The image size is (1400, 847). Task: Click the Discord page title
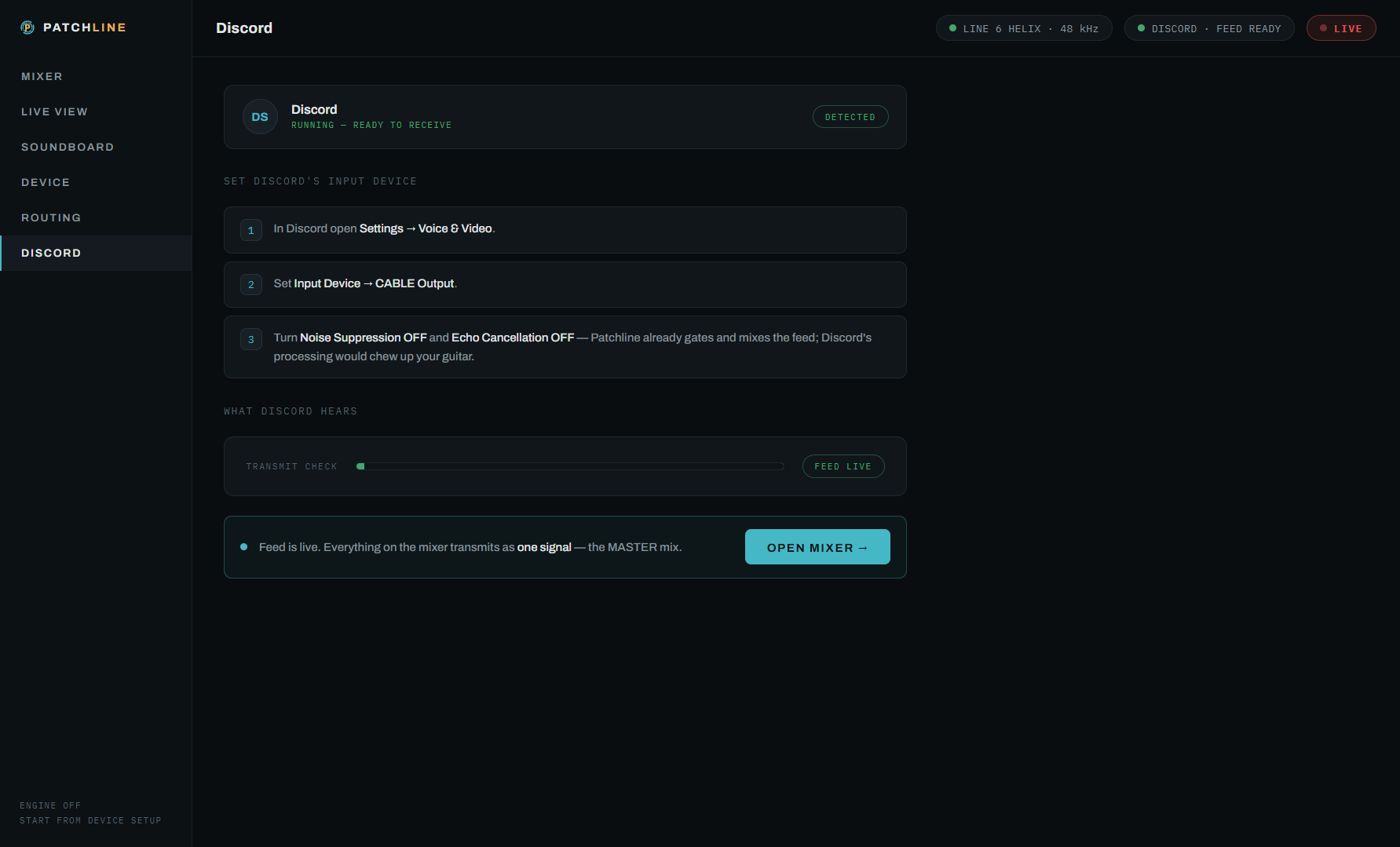point(244,28)
